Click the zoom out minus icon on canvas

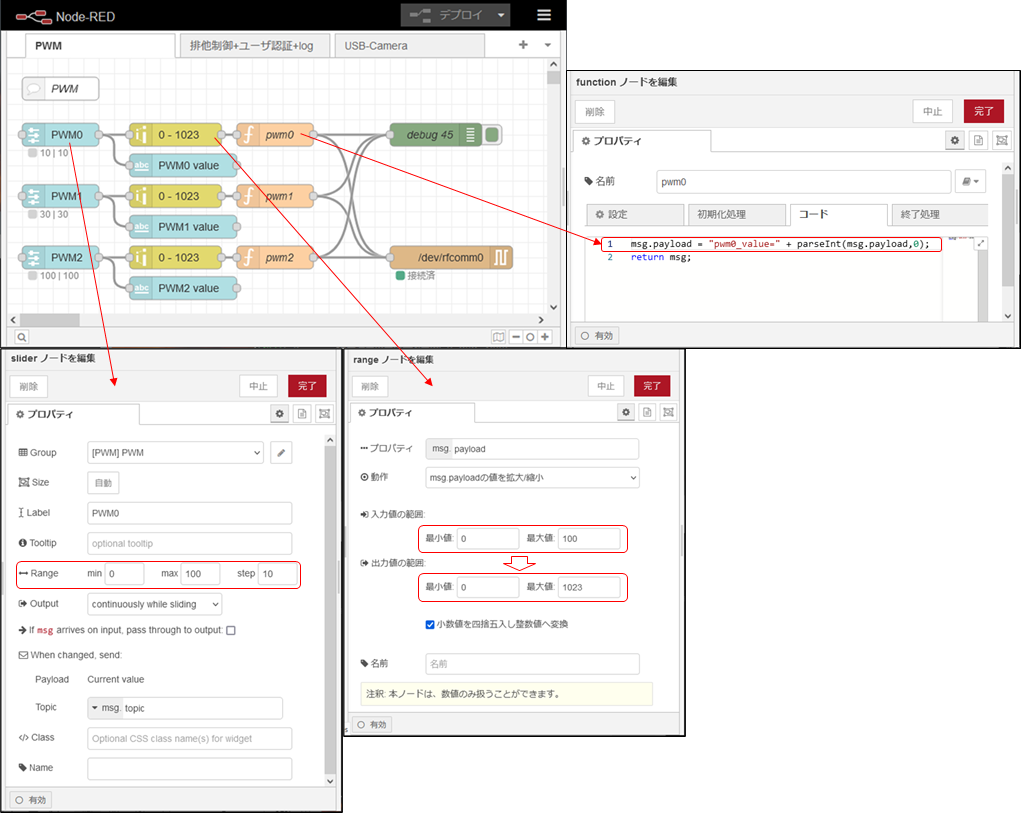point(516,337)
